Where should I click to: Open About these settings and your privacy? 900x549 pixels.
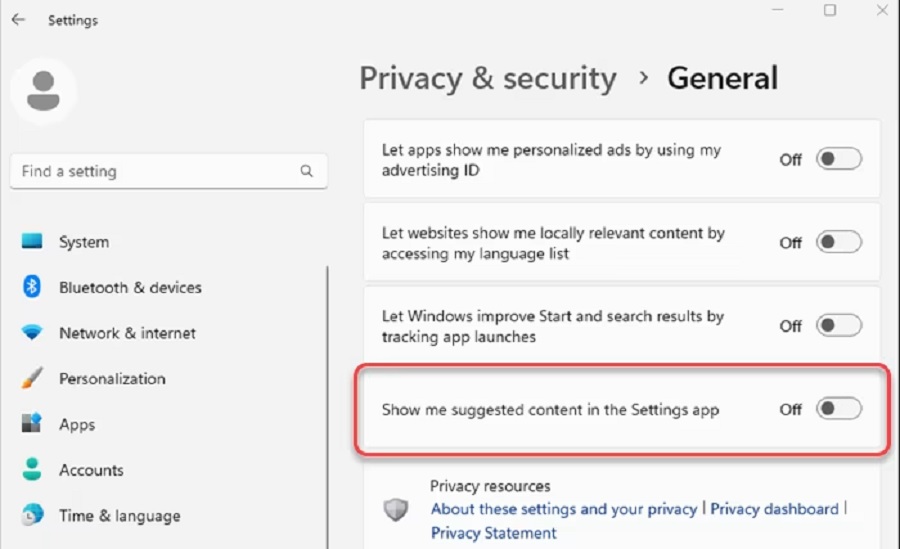(x=564, y=509)
